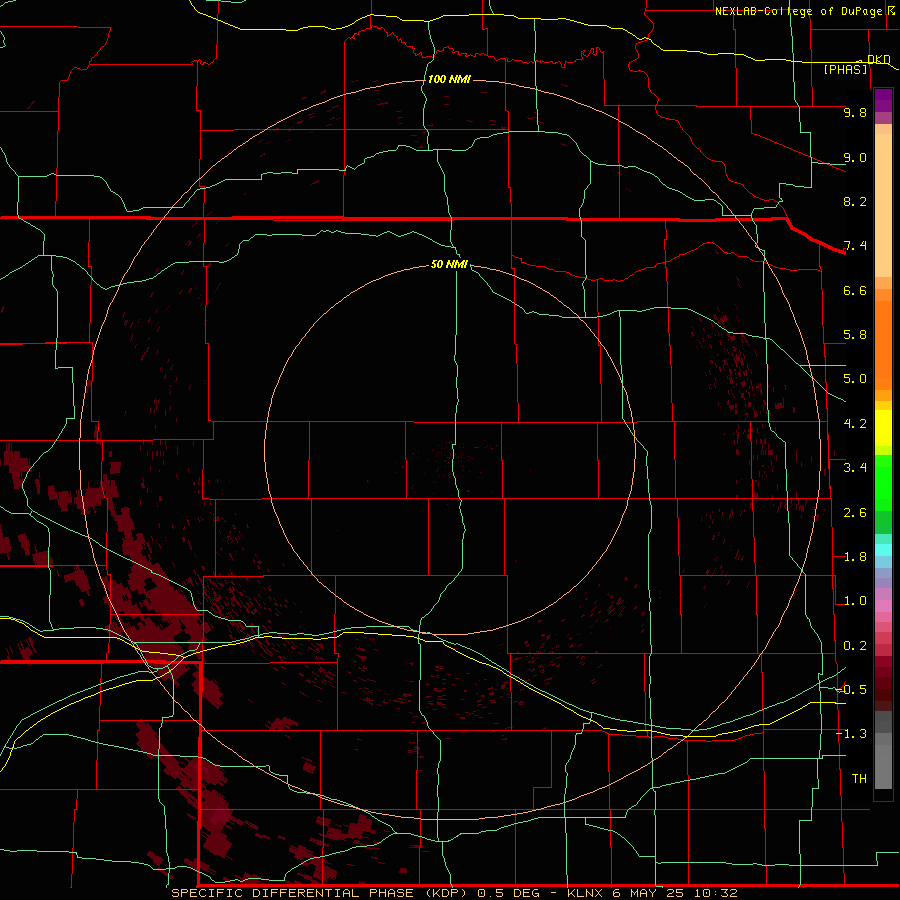Click the 9.8 value on the color scale
Viewport: 900px width, 900px height.
(x=855, y=112)
